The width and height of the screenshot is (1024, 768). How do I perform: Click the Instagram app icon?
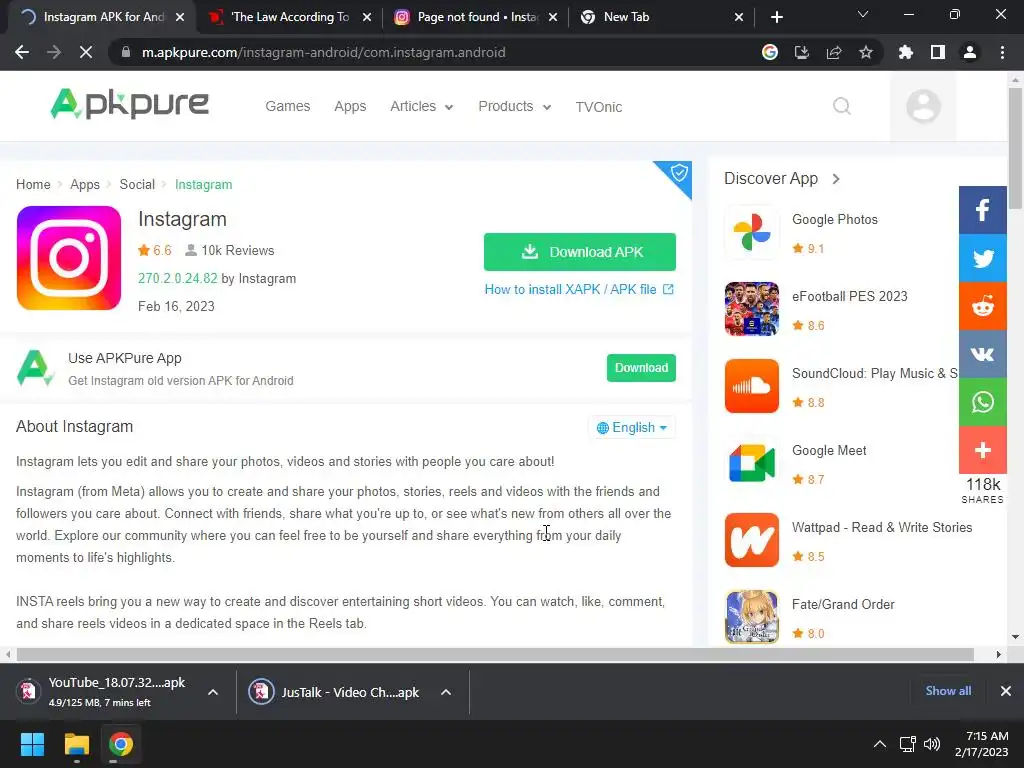tap(69, 258)
